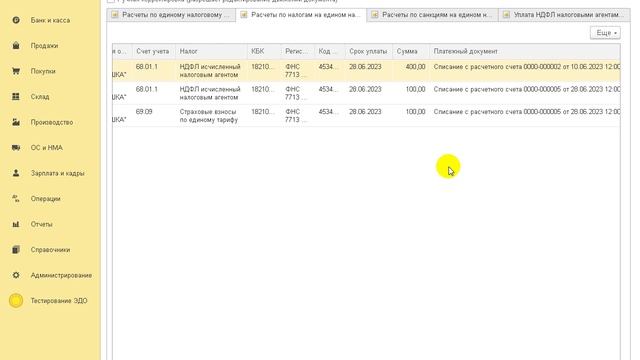Switch to Расчеты по налогам на едином tab

point(301,15)
